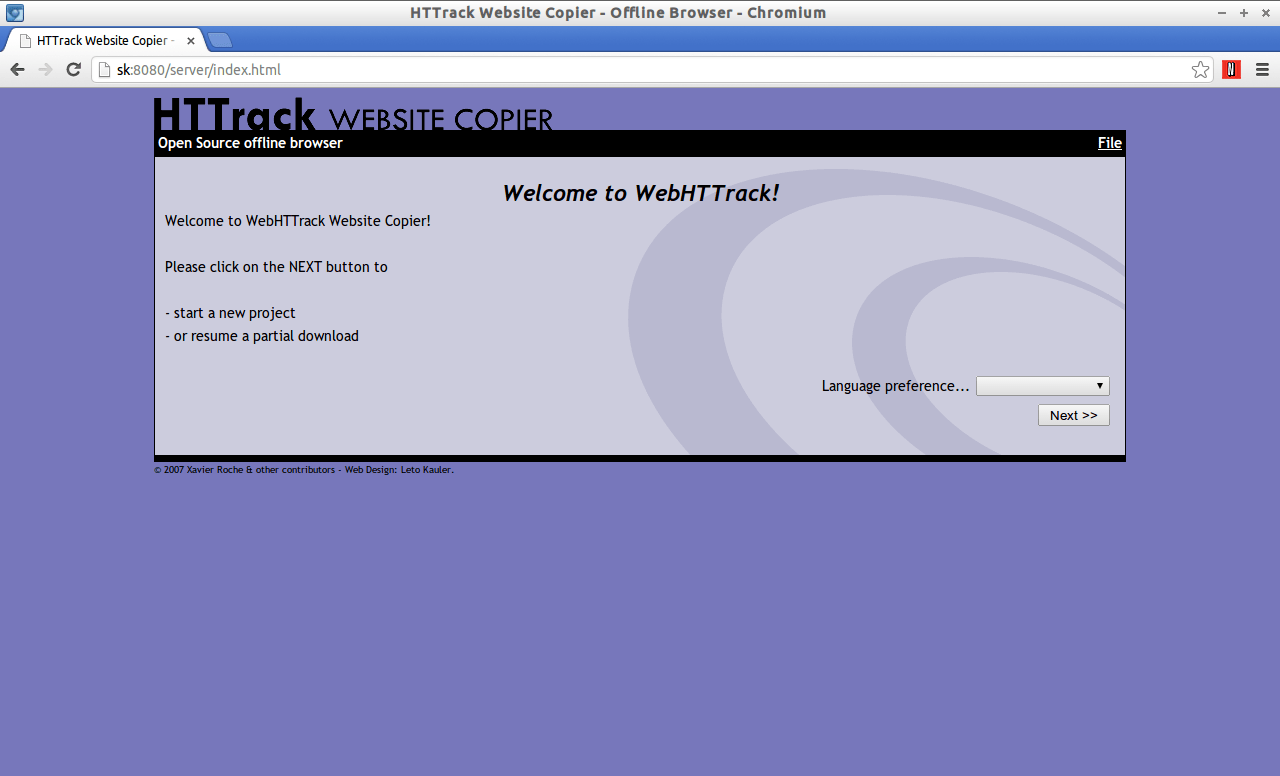Expand the language combo box arrow

(x=1100, y=385)
